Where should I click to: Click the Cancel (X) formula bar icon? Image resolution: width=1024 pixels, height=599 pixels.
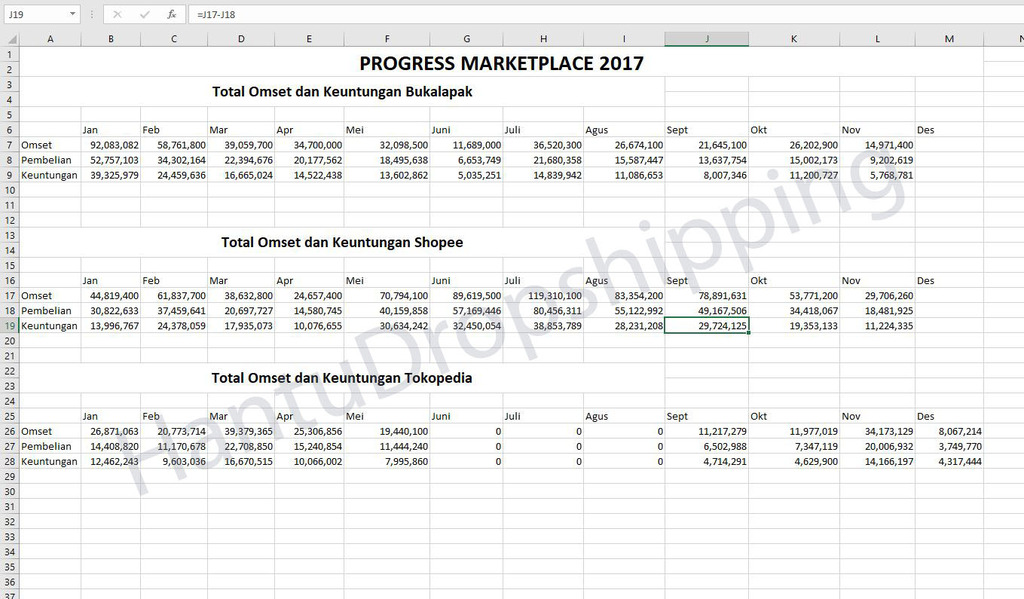[x=117, y=14]
